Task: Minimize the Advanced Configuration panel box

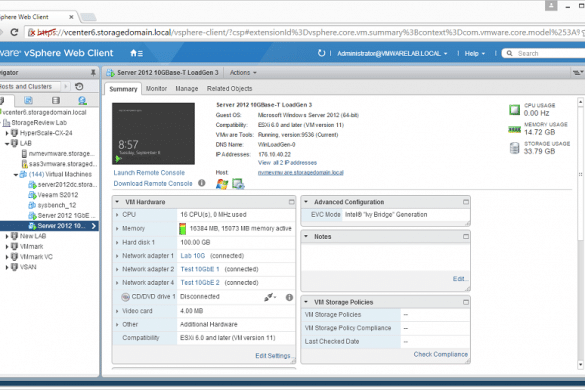Action: (x=466, y=202)
